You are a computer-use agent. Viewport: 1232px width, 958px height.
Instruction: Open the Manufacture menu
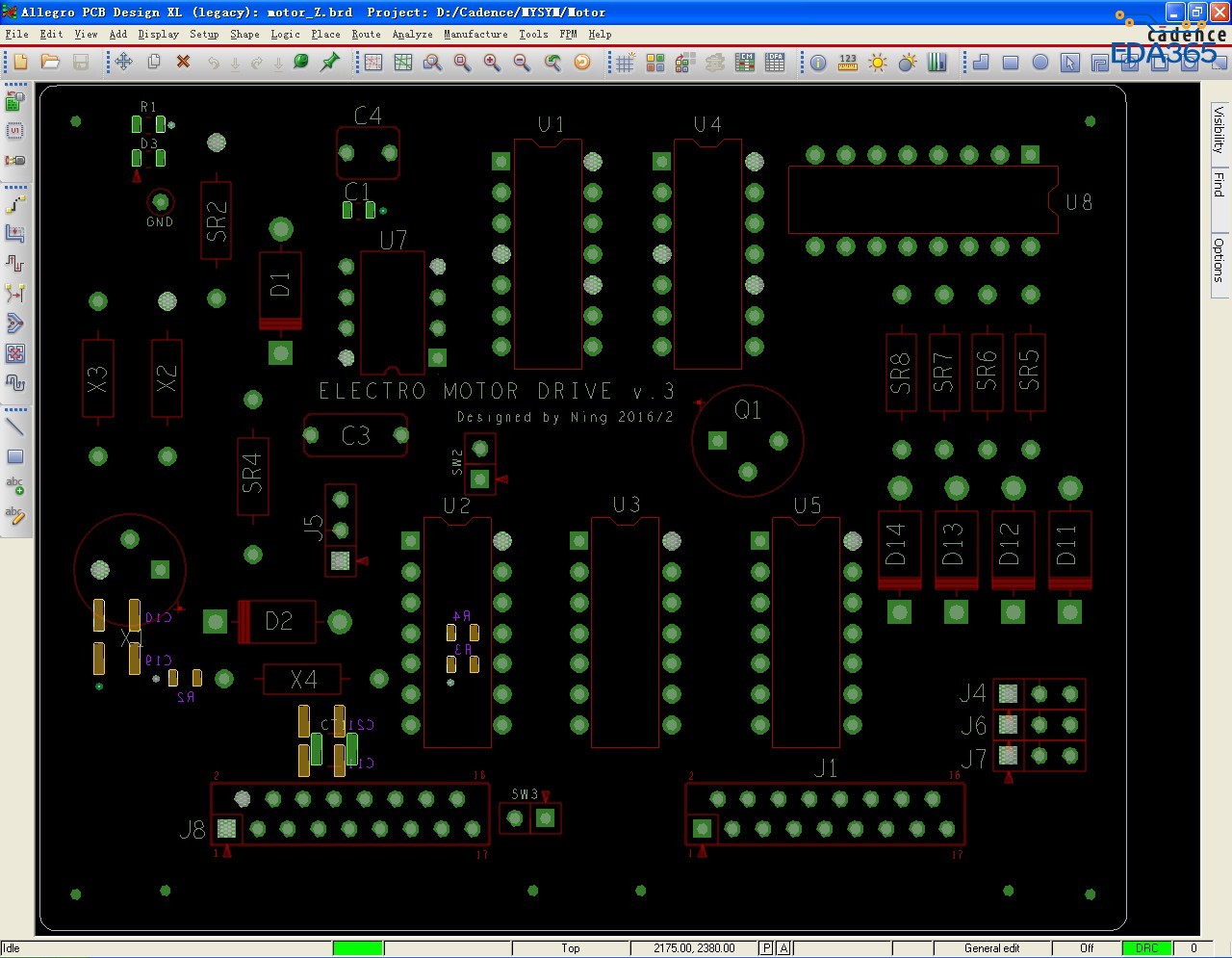pos(475,34)
